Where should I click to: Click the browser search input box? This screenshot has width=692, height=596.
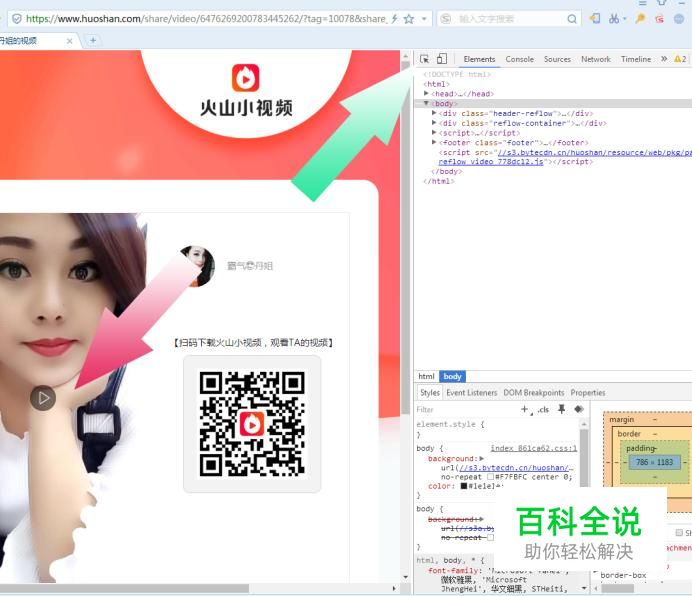point(512,19)
